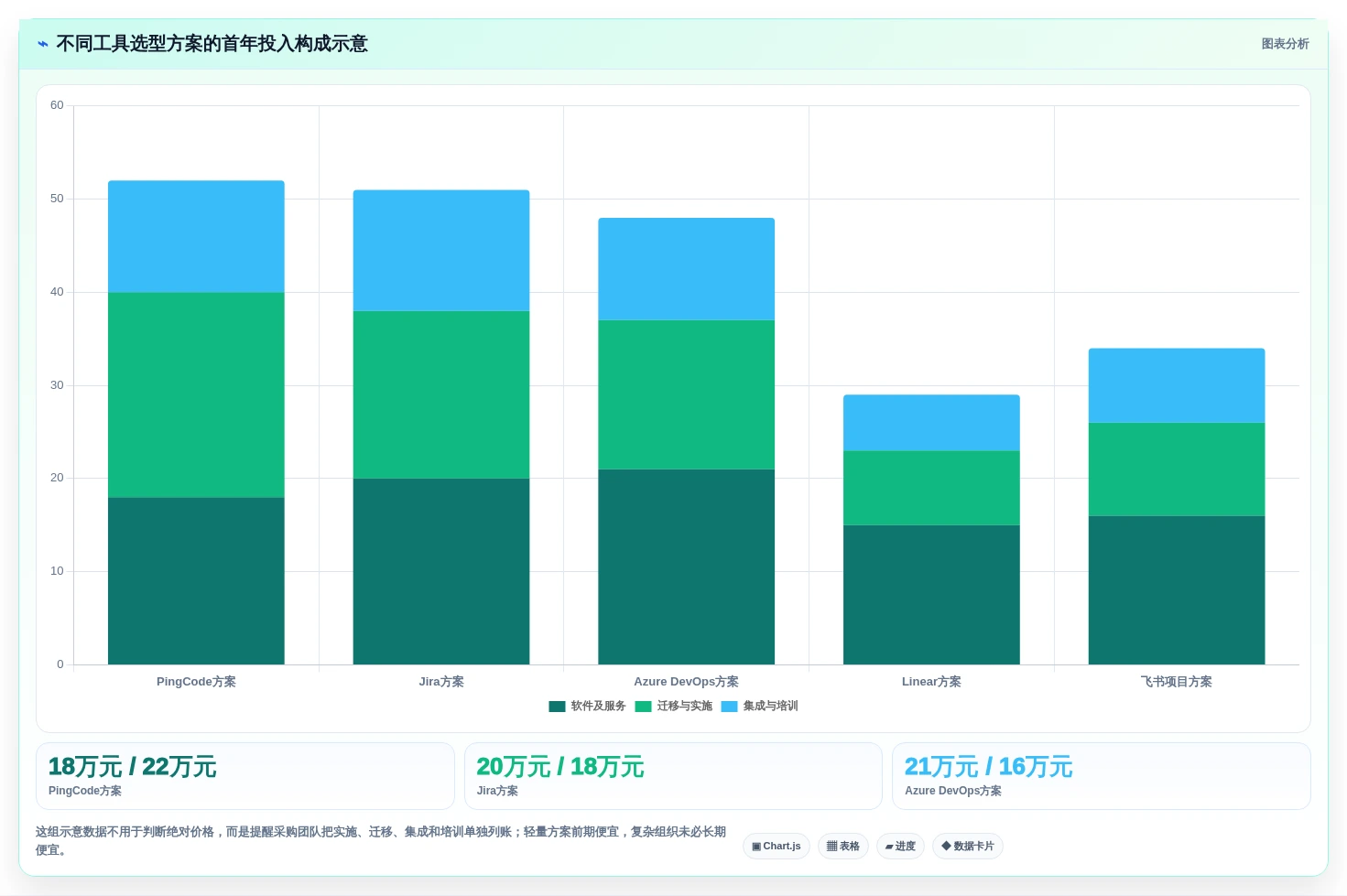
Task: Click the Chart.js tag chip
Action: coord(777,847)
